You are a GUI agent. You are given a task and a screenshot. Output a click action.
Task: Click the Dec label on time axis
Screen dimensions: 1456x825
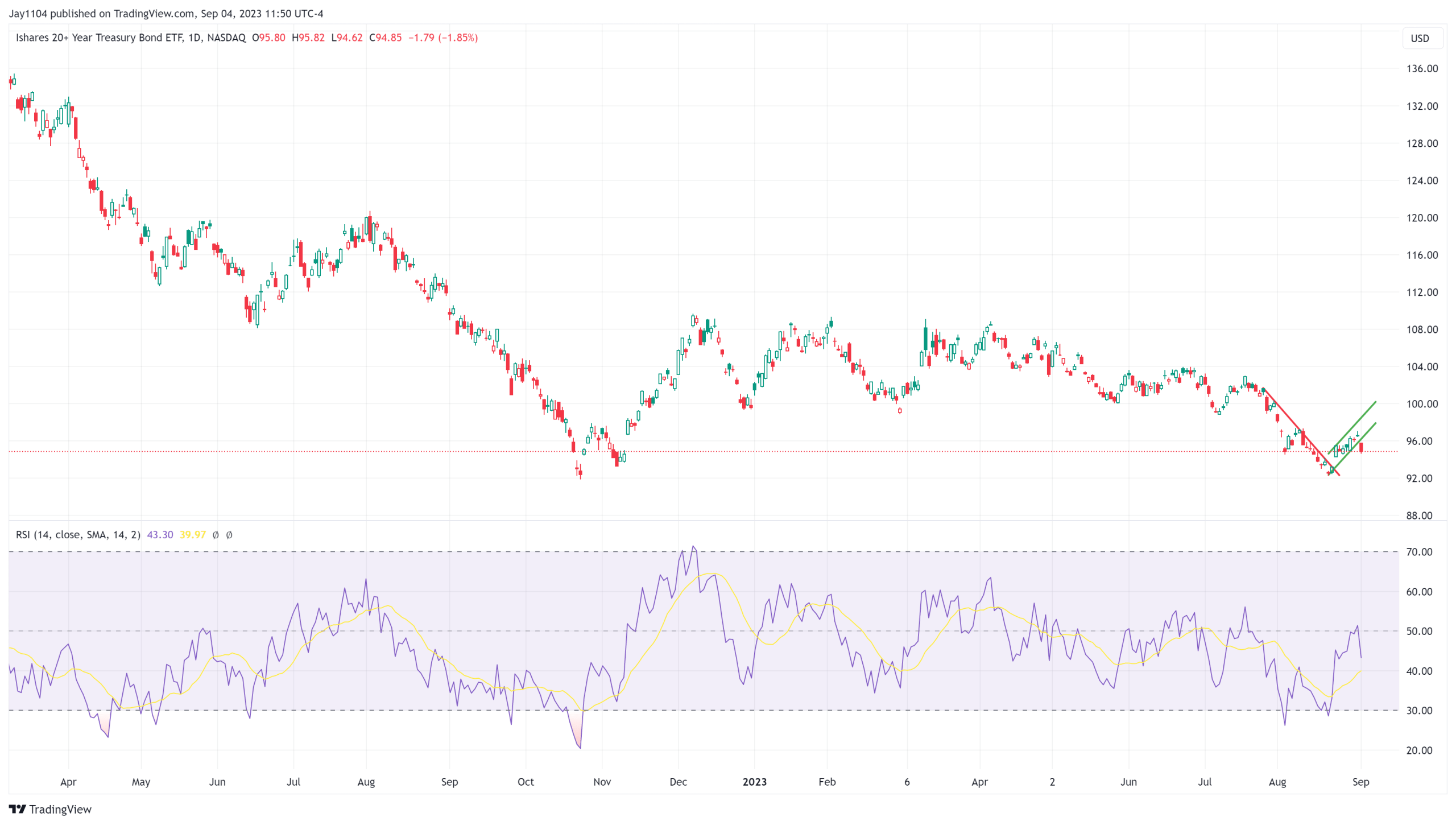point(678,782)
